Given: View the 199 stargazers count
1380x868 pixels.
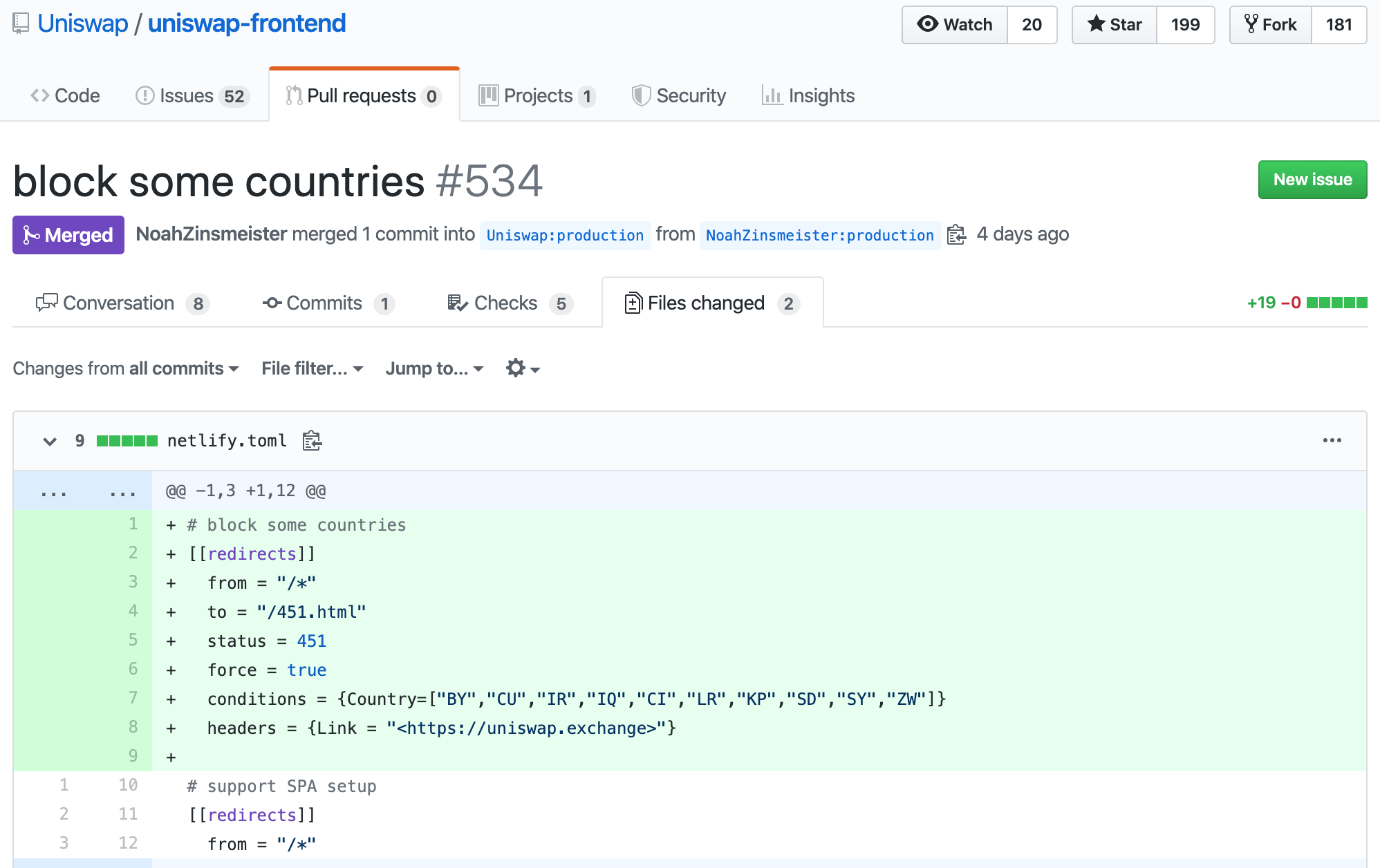Looking at the screenshot, I should click(x=1185, y=25).
